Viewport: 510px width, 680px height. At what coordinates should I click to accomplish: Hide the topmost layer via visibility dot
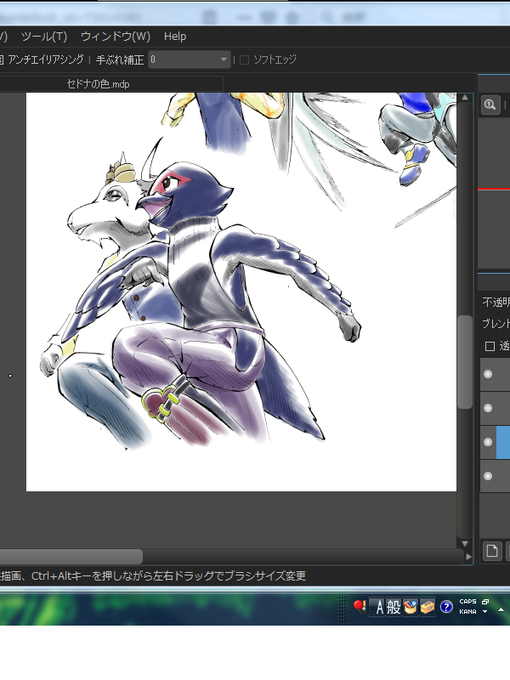488,374
